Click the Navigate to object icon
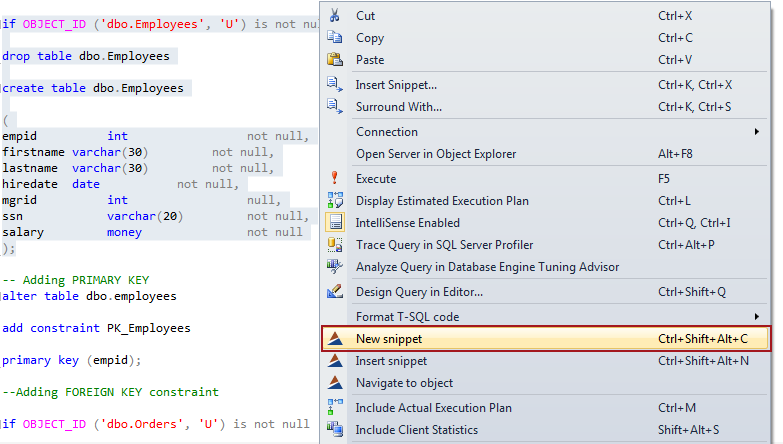 [335, 383]
